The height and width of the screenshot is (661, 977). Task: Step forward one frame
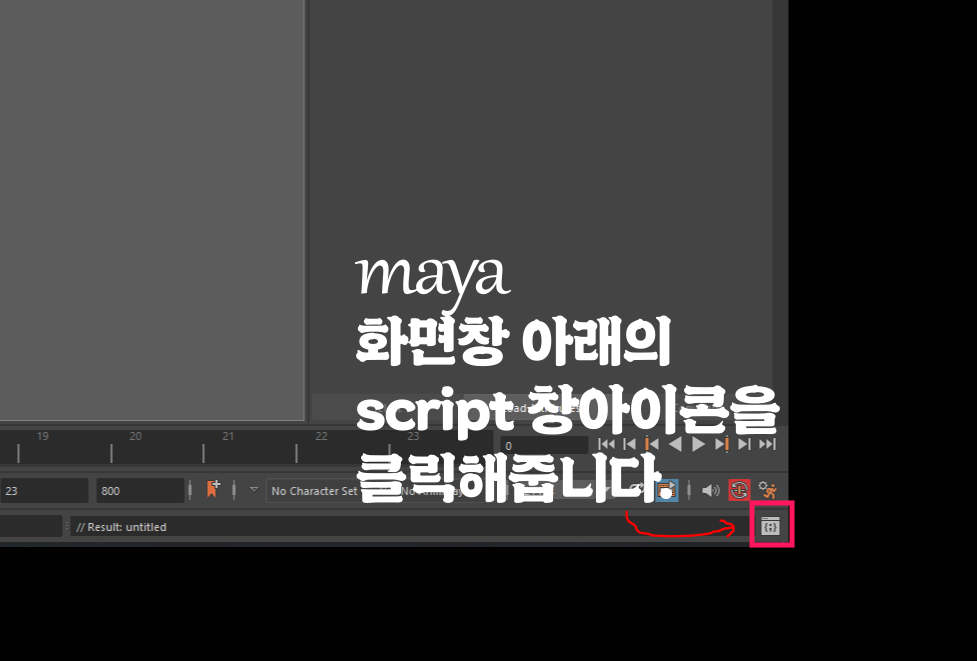pos(744,444)
